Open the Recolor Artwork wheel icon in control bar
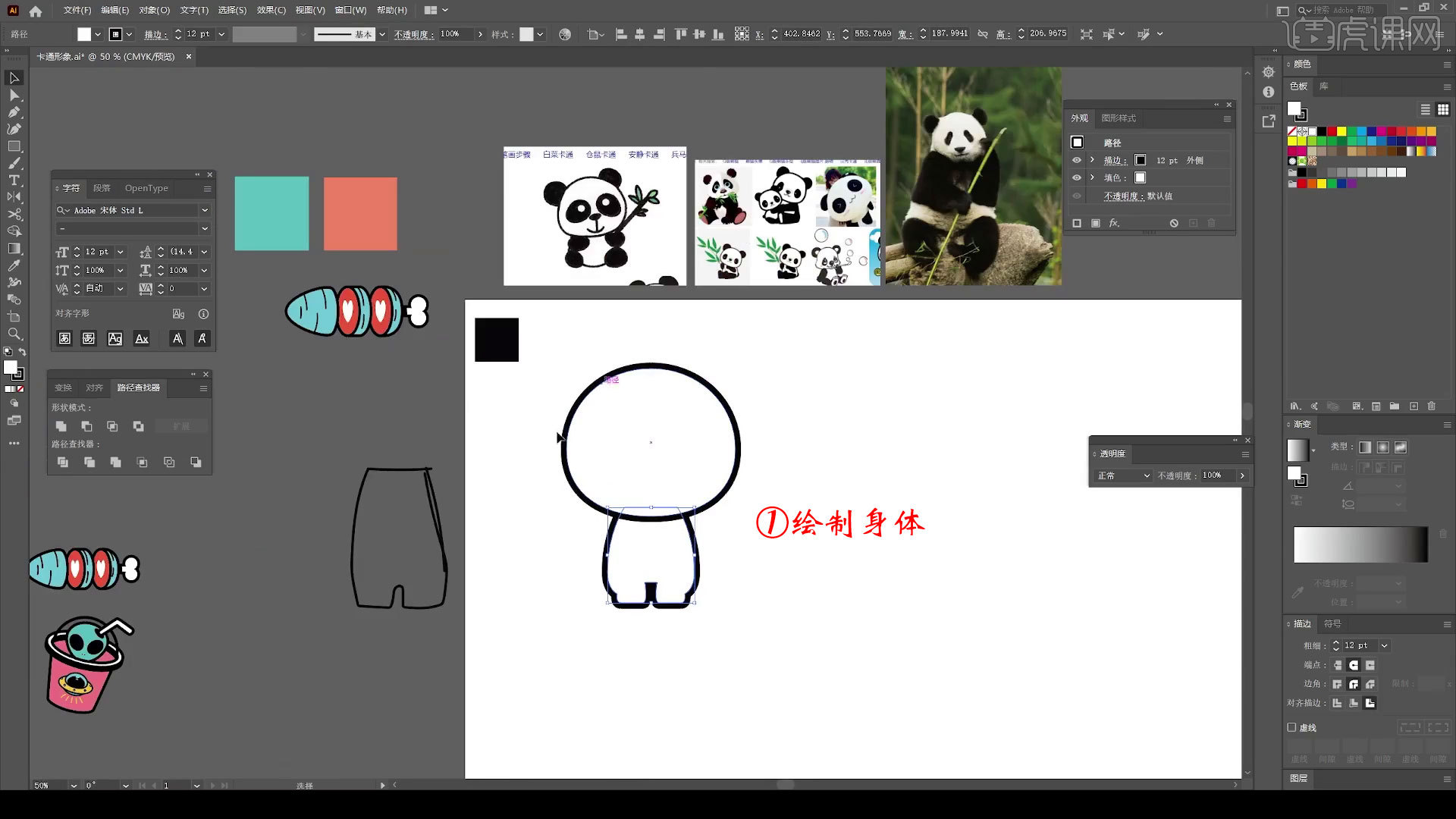 [x=565, y=34]
